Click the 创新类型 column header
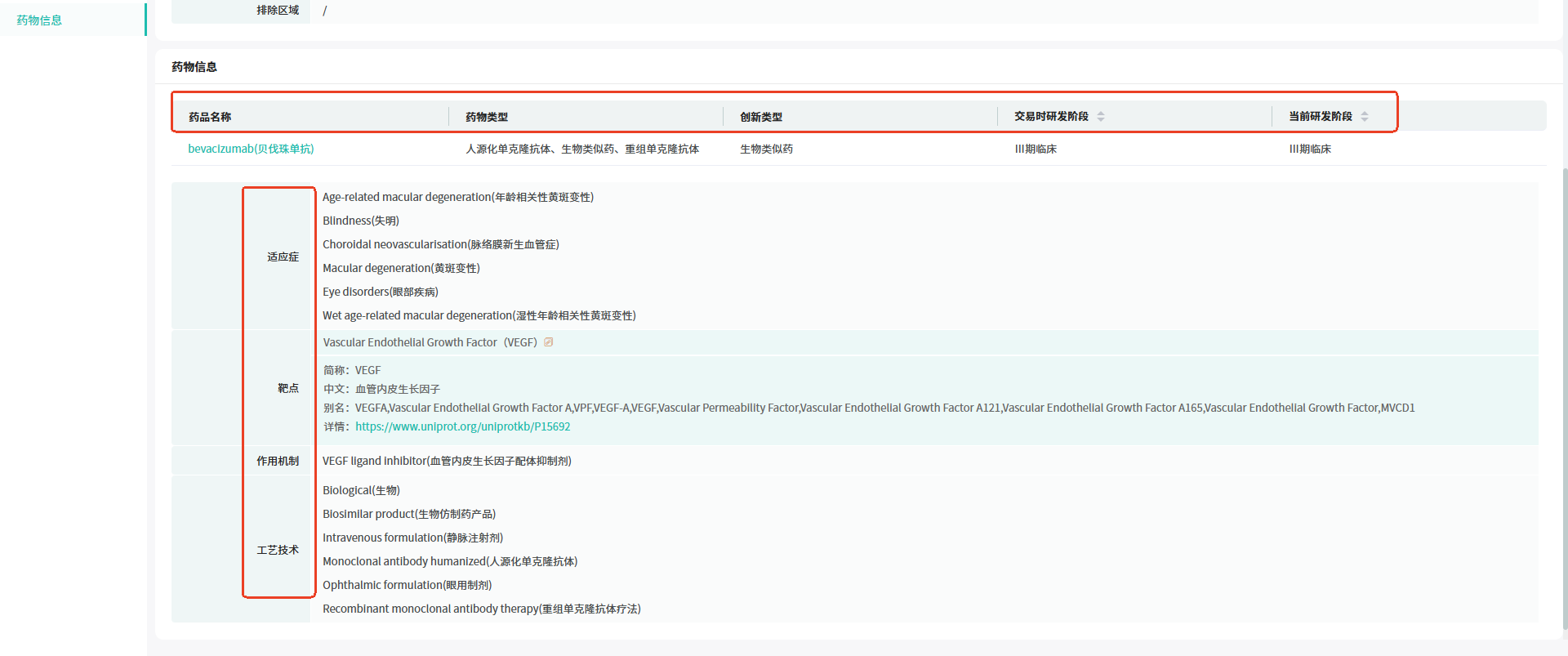 761,117
